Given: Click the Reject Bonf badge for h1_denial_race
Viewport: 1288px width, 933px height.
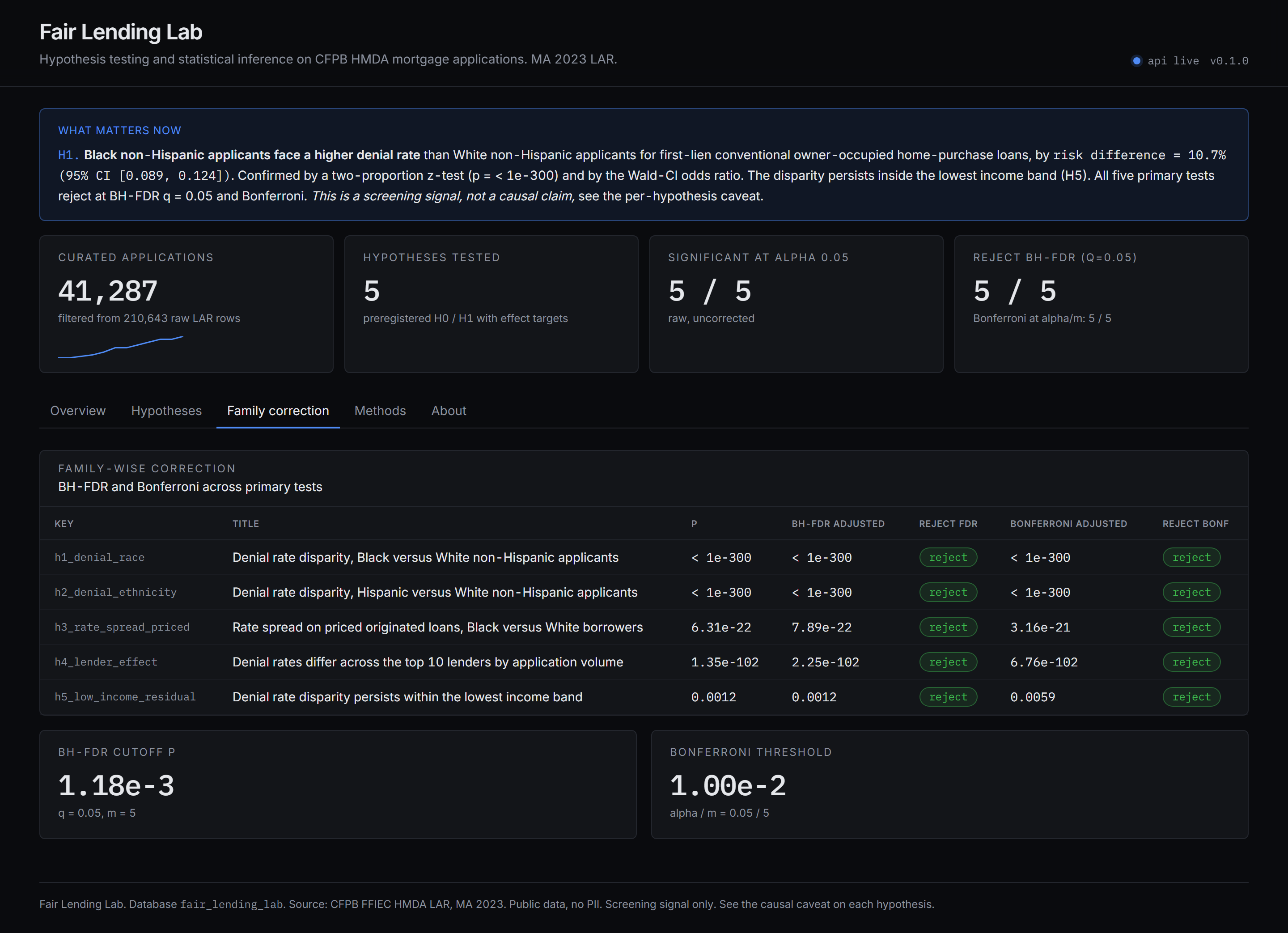Looking at the screenshot, I should [1191, 558].
